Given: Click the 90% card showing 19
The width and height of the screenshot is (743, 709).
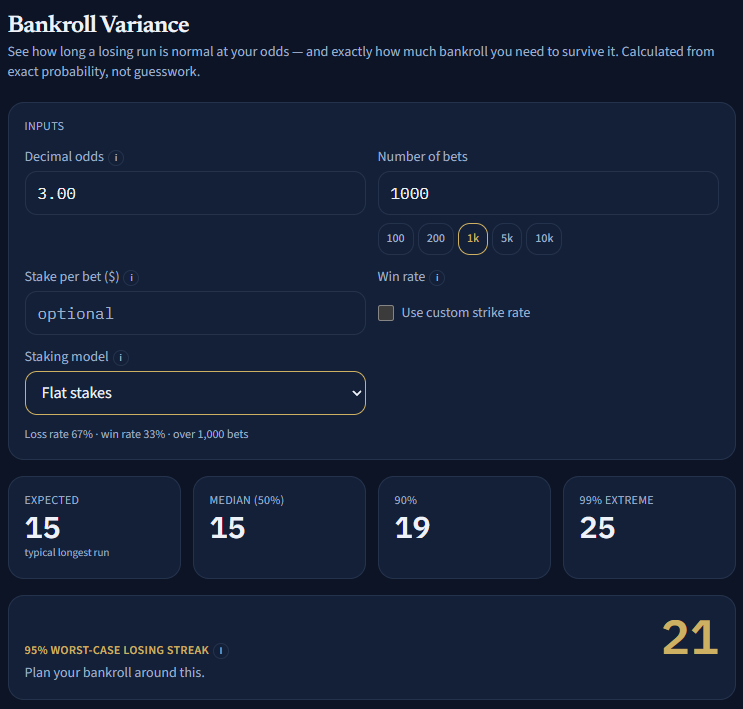Looking at the screenshot, I should [x=464, y=527].
